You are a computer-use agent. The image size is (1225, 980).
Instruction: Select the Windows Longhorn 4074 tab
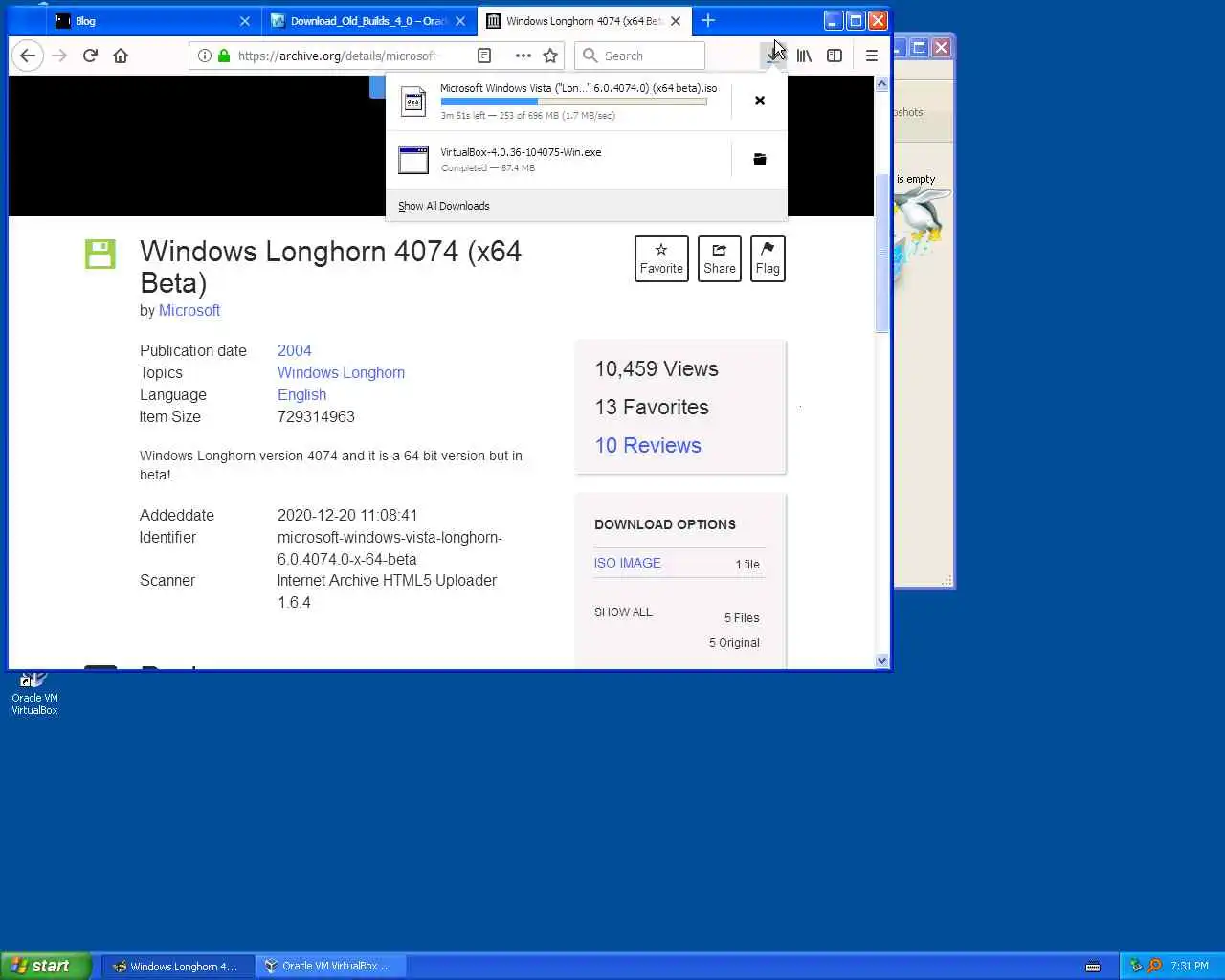point(584,20)
